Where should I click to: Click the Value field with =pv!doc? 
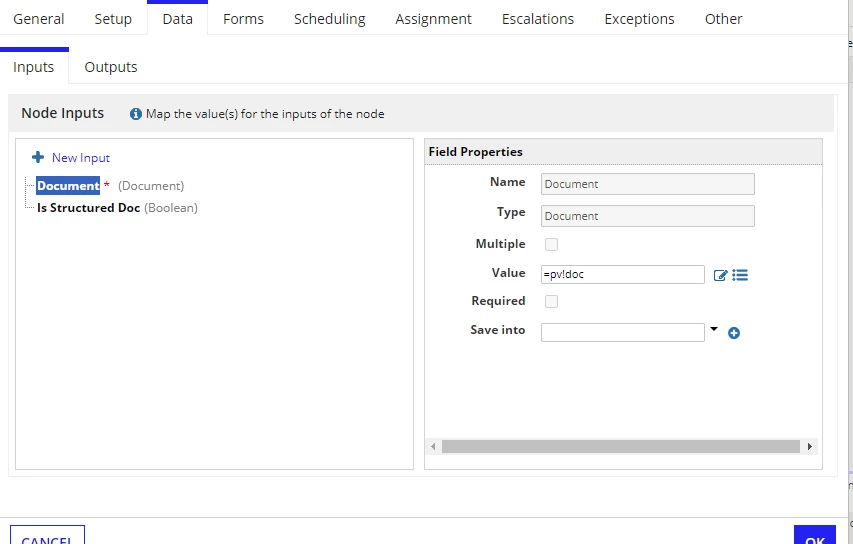(622, 274)
